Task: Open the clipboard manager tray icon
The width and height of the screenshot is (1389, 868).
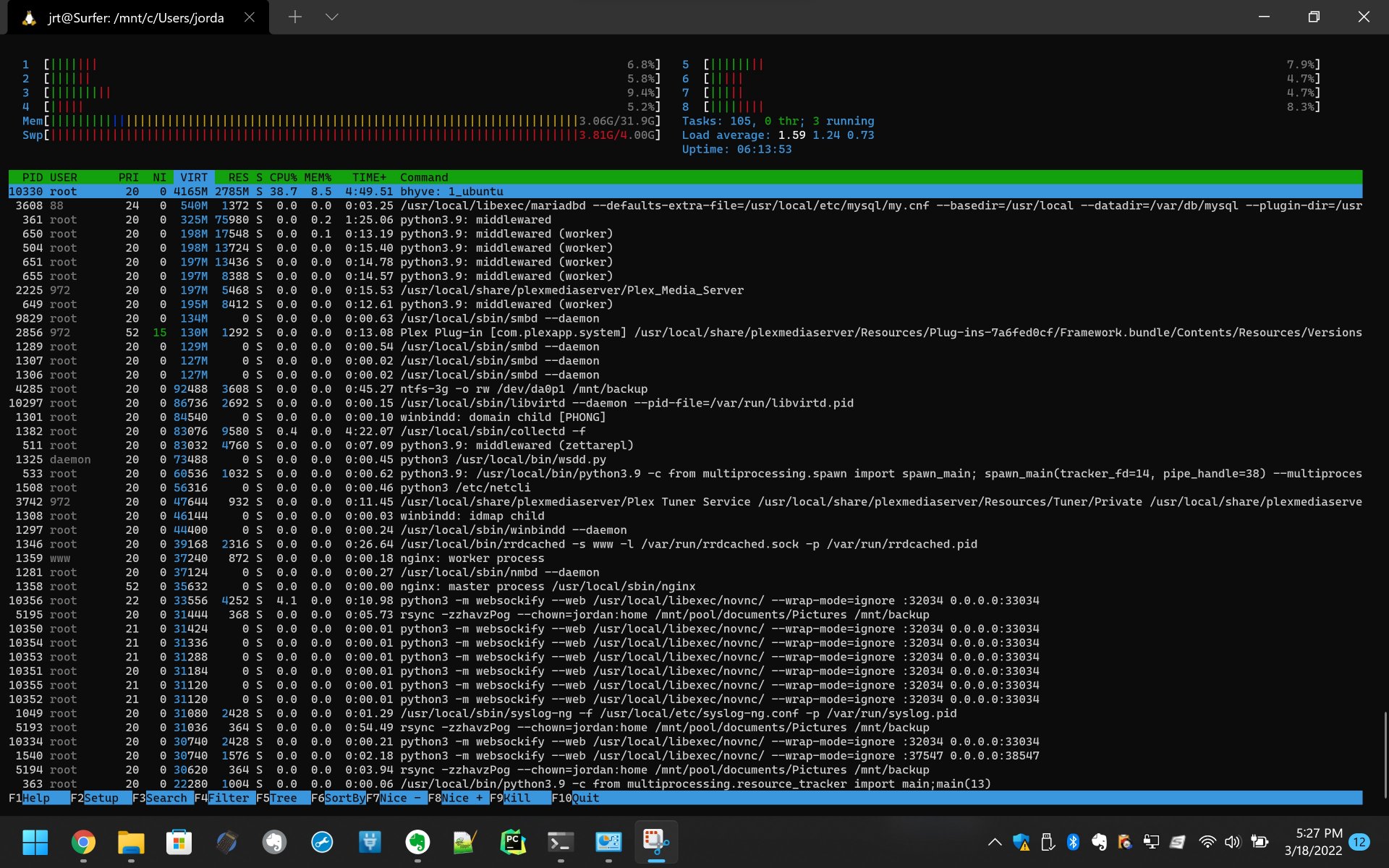Action: pos(1125,842)
